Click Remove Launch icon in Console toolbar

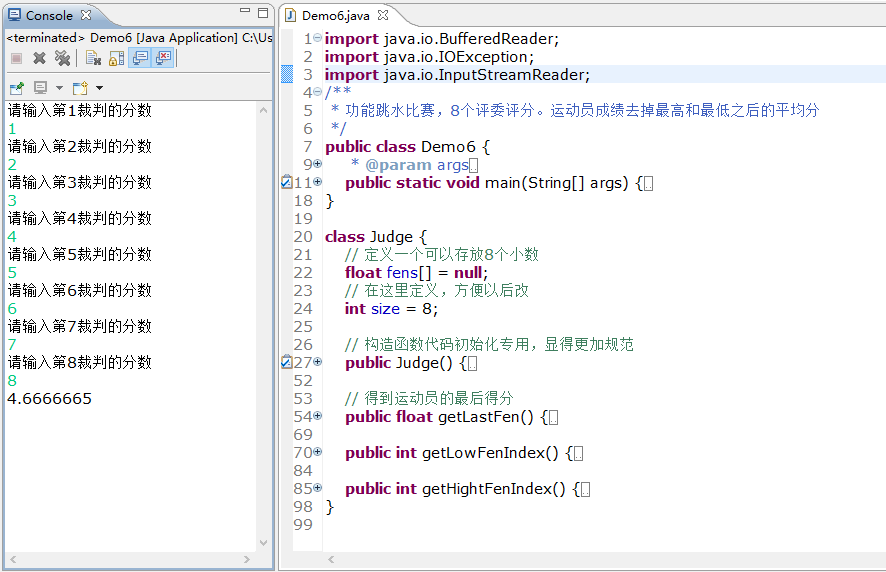39,58
